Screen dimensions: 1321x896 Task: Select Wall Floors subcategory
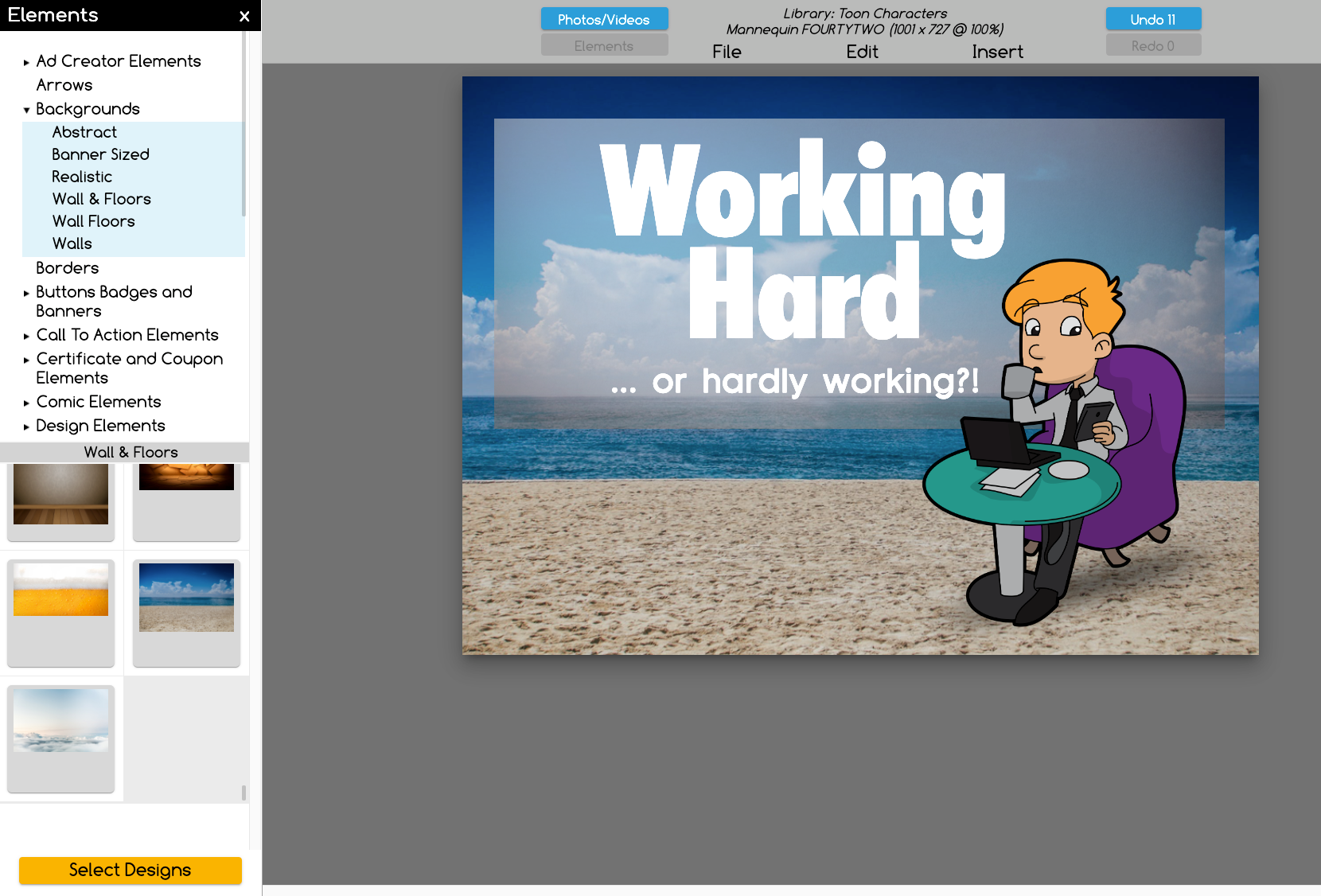coord(94,221)
